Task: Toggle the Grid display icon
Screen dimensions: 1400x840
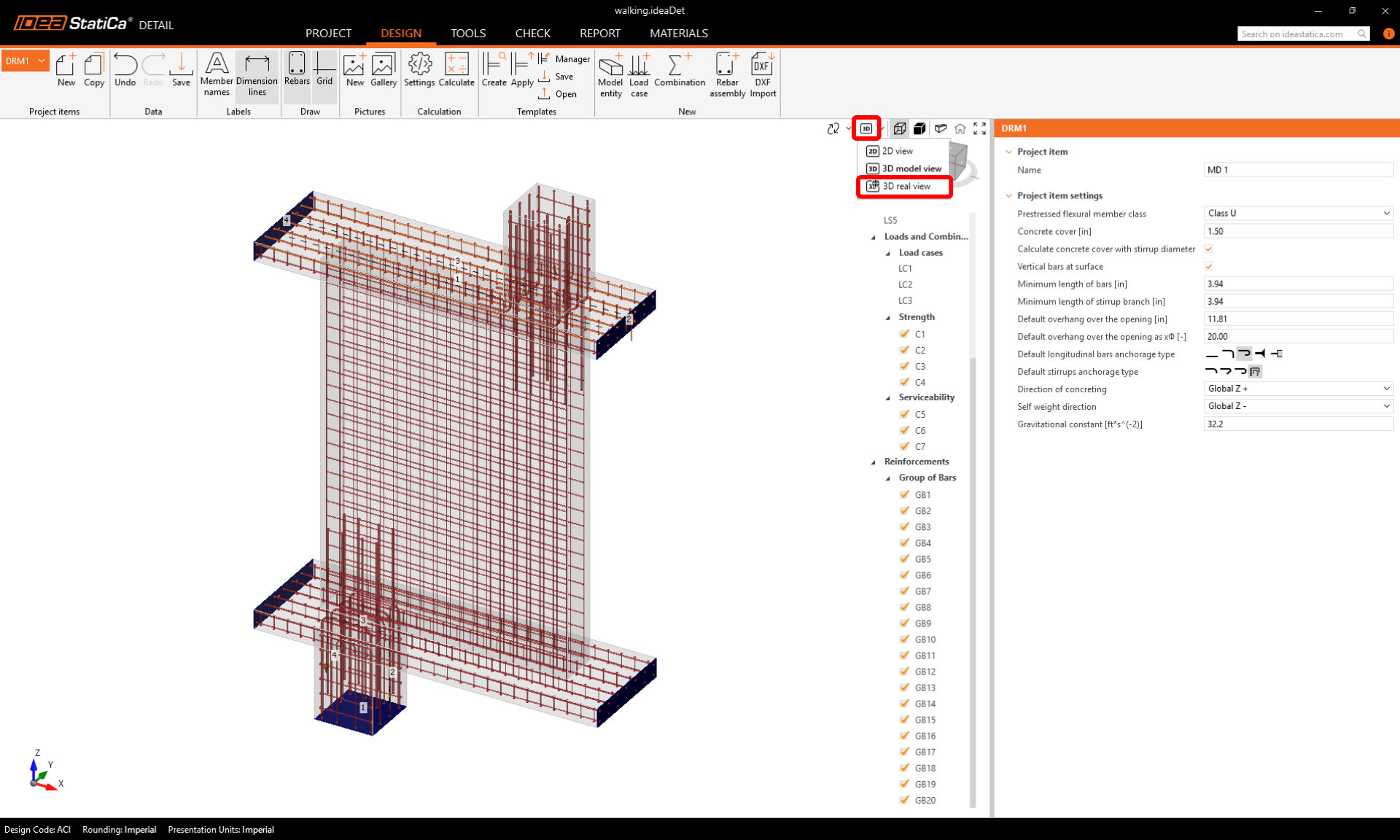Action: point(324,69)
